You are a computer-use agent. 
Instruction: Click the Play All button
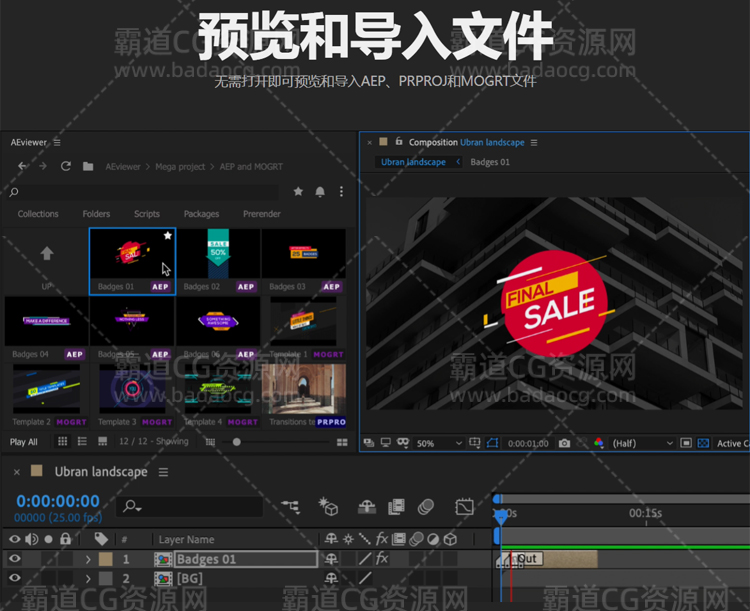(23, 442)
